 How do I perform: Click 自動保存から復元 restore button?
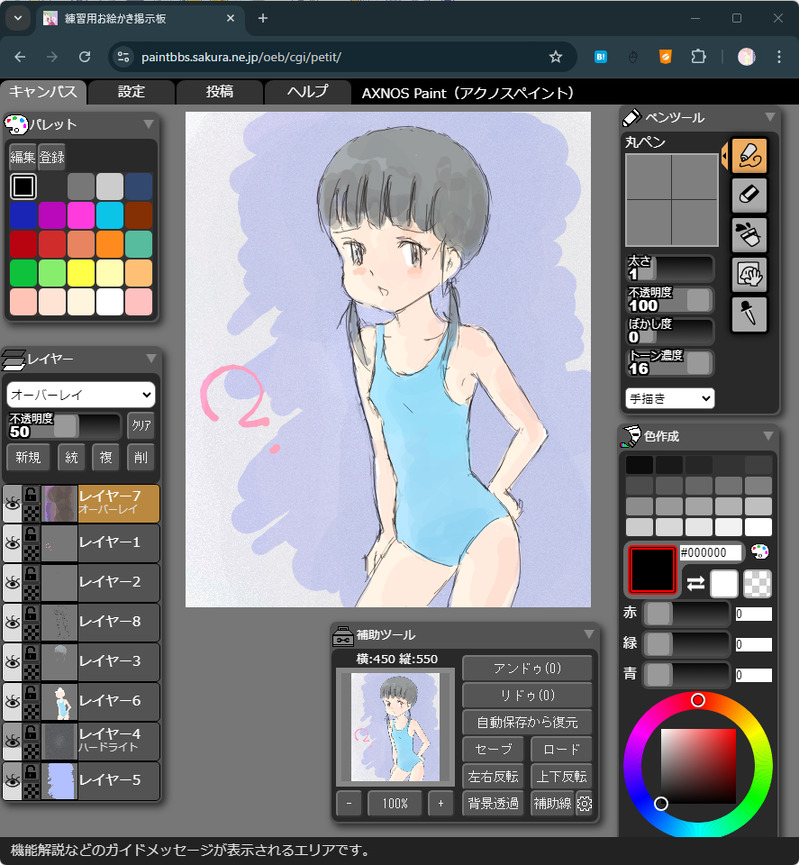(527, 723)
